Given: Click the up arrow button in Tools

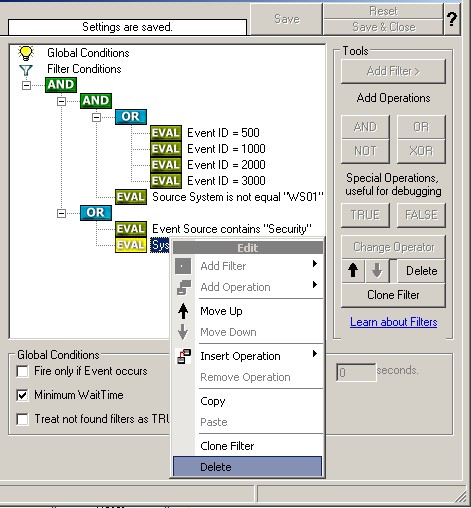Looking at the screenshot, I should click(353, 270).
